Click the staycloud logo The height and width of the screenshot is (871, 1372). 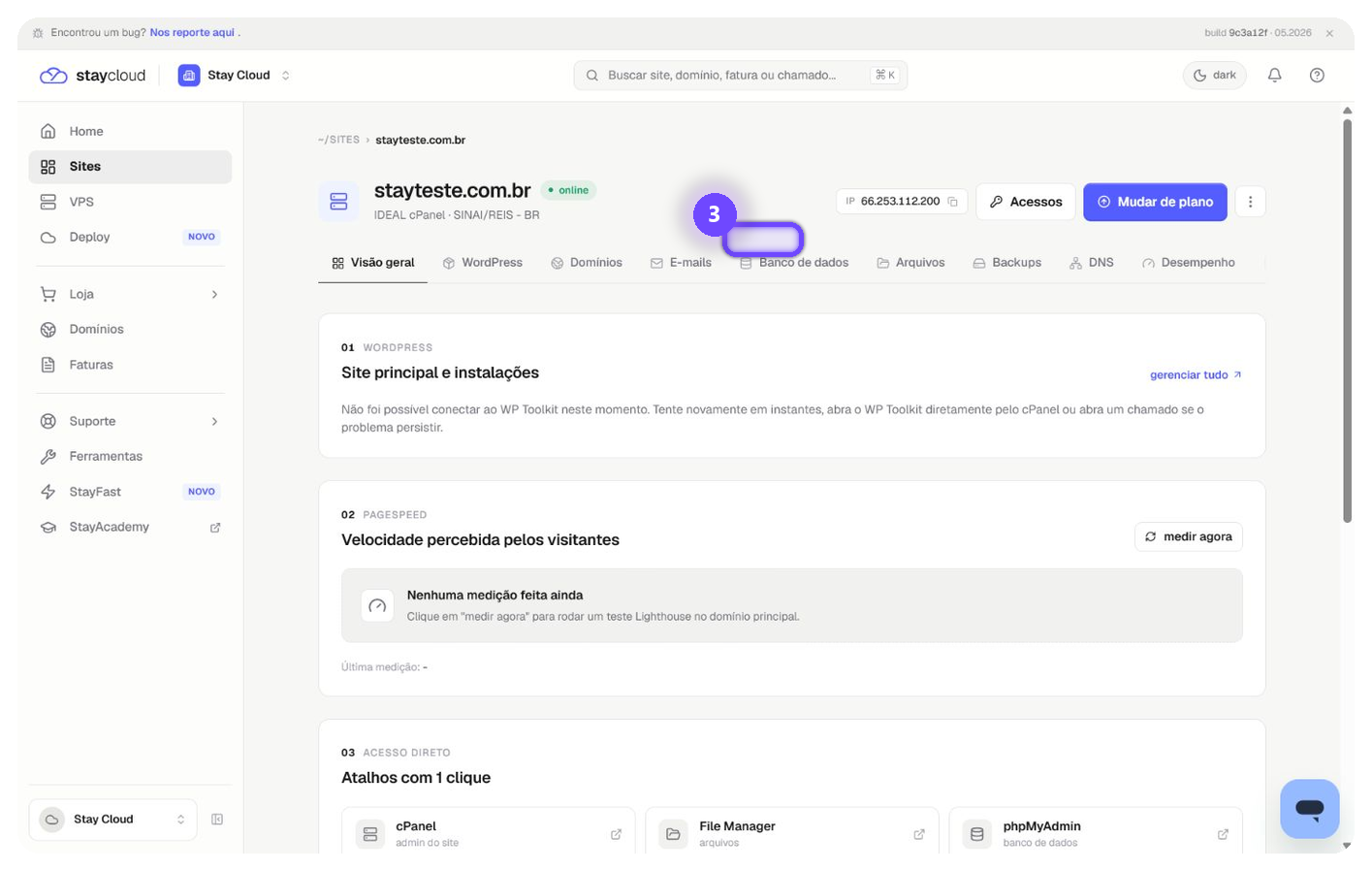[92, 76]
